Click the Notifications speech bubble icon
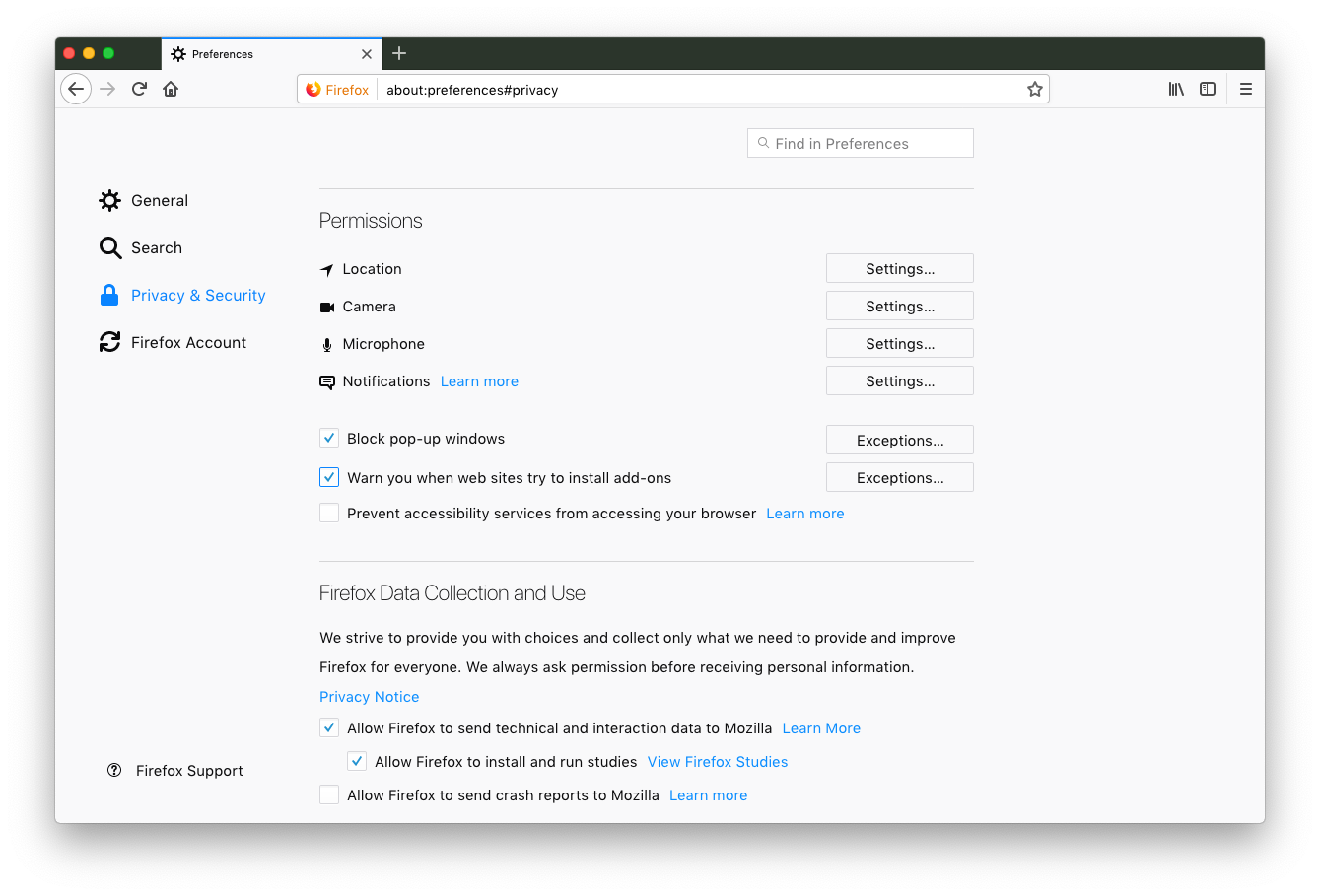1320x896 pixels. point(327,382)
